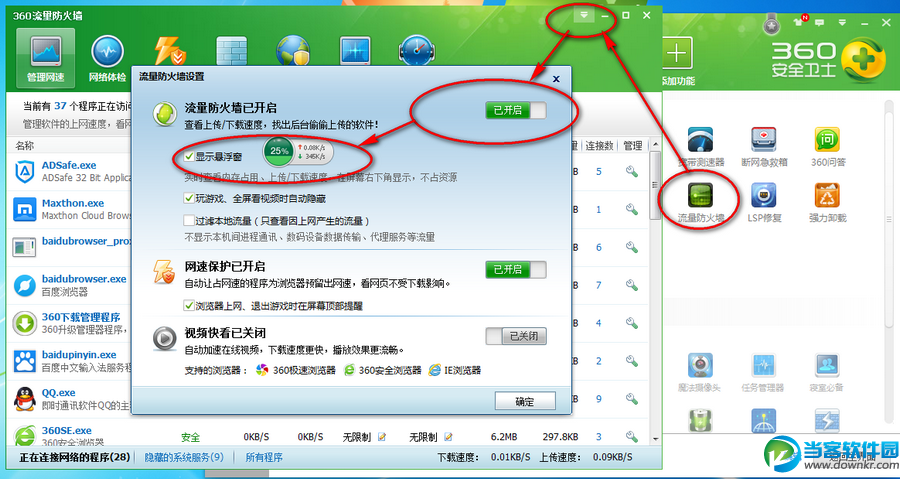Open 强力卸载 in 360安全卫士 window
The width and height of the screenshot is (900, 479).
click(828, 202)
